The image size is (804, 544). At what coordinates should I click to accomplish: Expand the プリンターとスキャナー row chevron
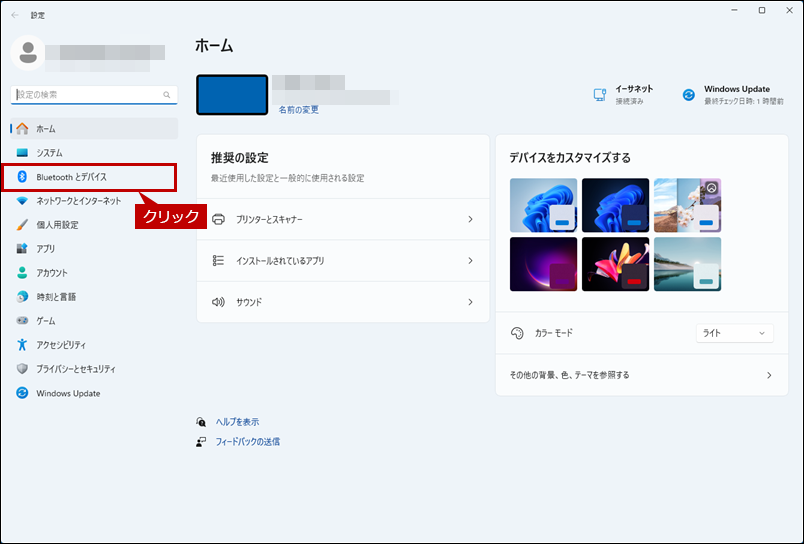[x=470, y=219]
